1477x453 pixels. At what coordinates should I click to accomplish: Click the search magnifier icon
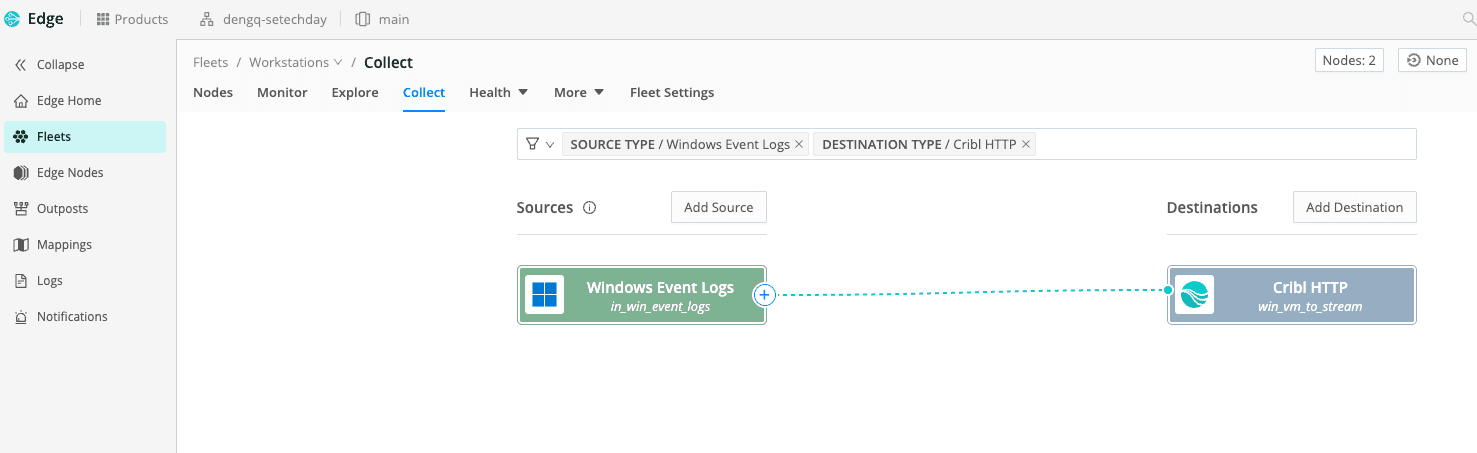tap(1468, 19)
